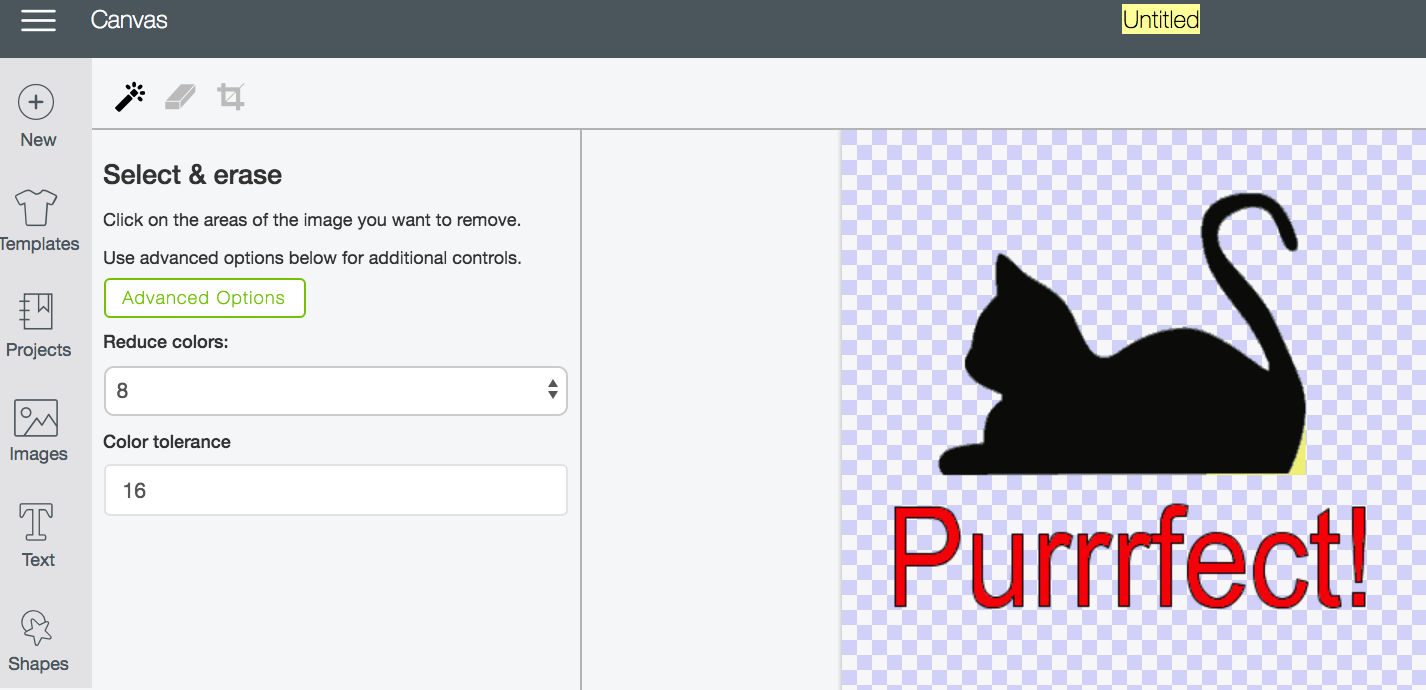Click the New plus icon

tap(37, 102)
